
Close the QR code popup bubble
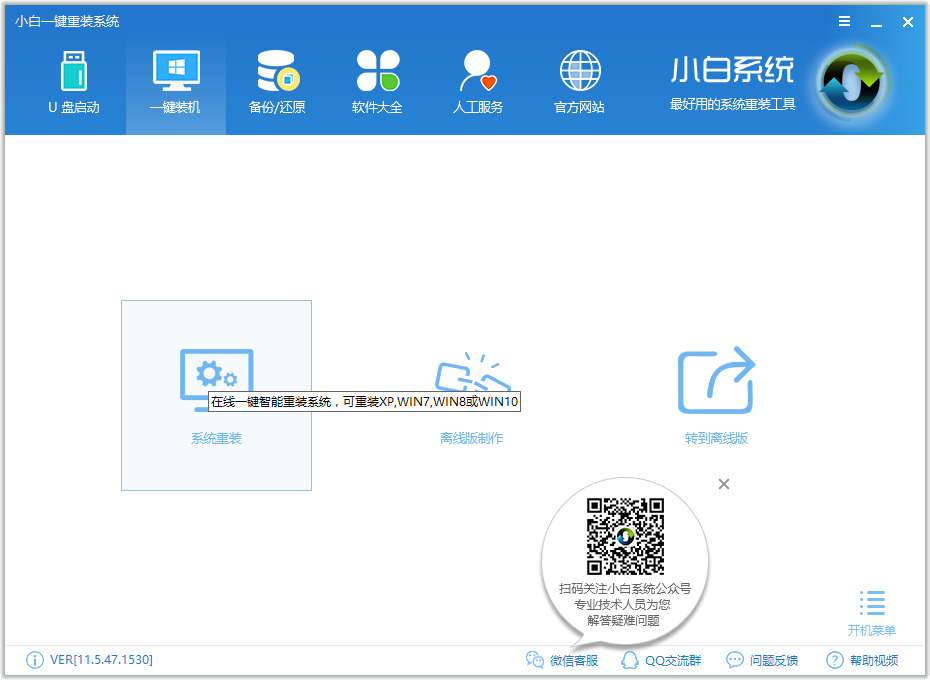click(724, 484)
